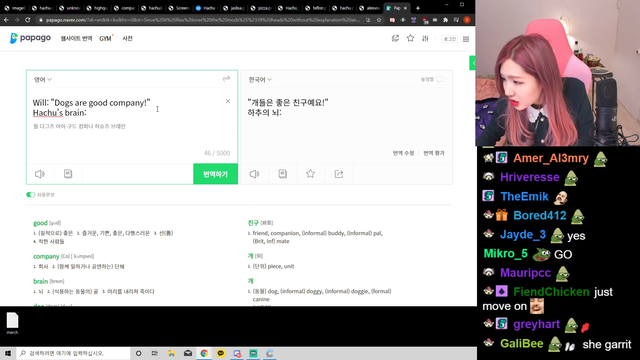Image resolution: width=640 pixels, height=360 pixels.
Task: Click the rate translation link
Action: [434, 153]
